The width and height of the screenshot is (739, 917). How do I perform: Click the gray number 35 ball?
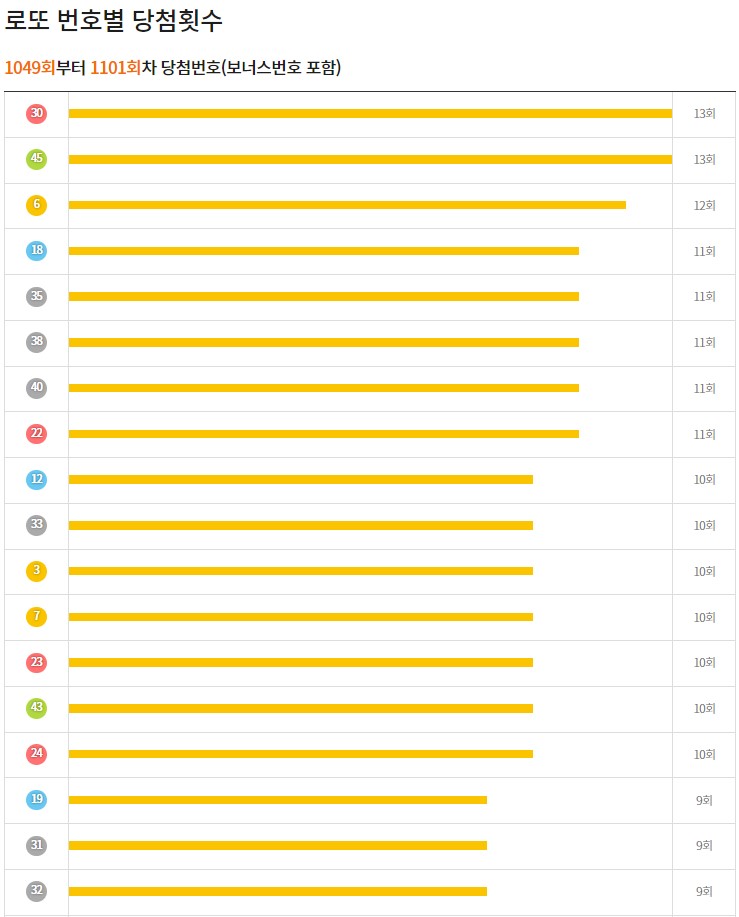pos(36,297)
